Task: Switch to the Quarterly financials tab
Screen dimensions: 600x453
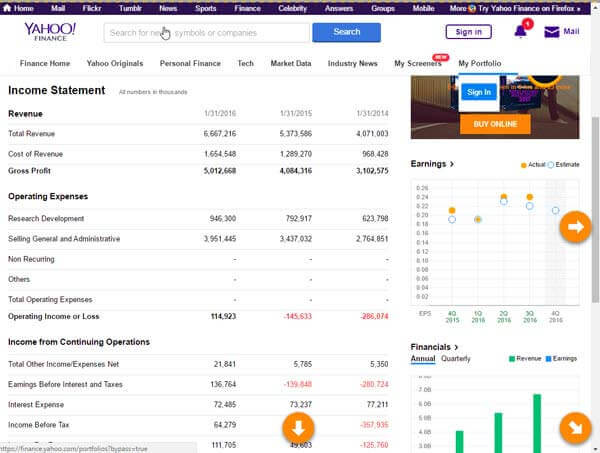Action: 456,358
